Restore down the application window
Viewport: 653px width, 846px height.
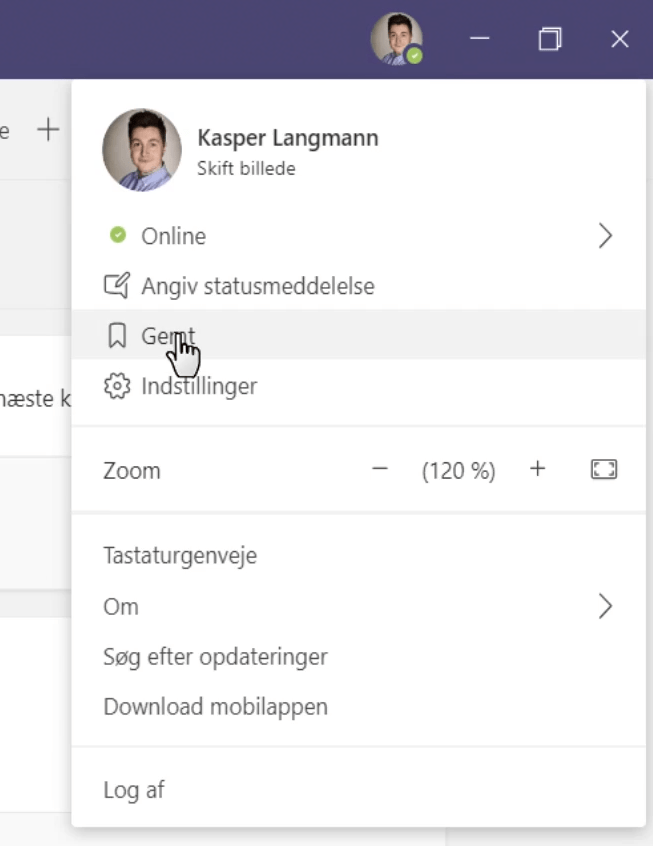coord(549,39)
